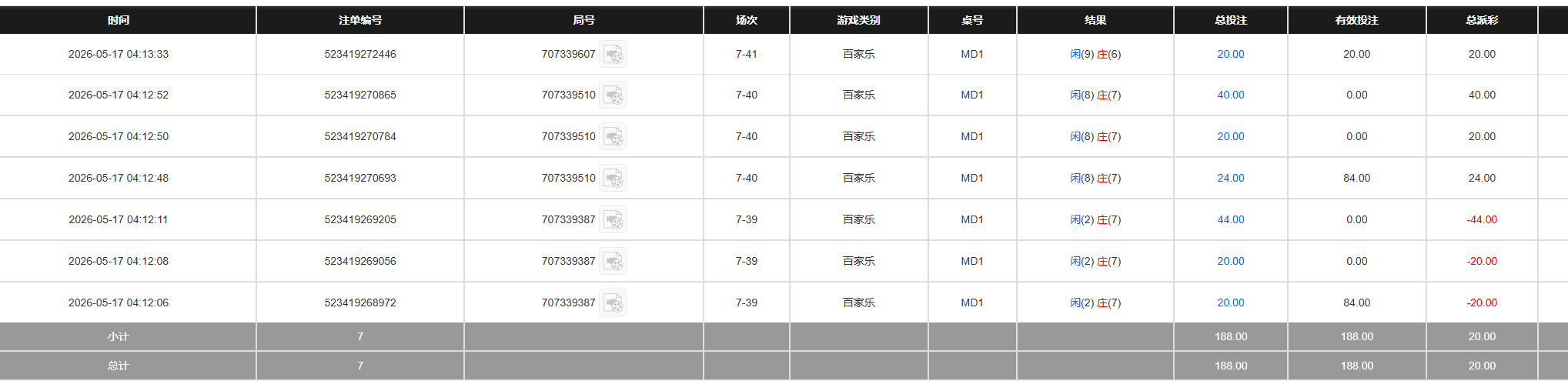
Task: Click the 注单编号 column header
Action: click(x=360, y=20)
